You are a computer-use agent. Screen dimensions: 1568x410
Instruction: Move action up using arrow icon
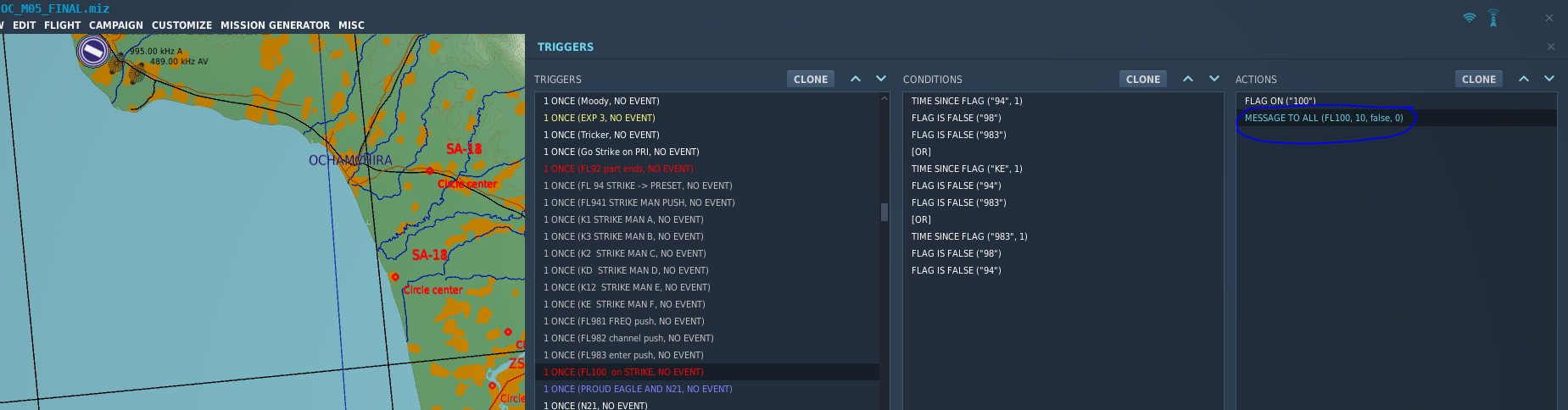[x=1524, y=79]
